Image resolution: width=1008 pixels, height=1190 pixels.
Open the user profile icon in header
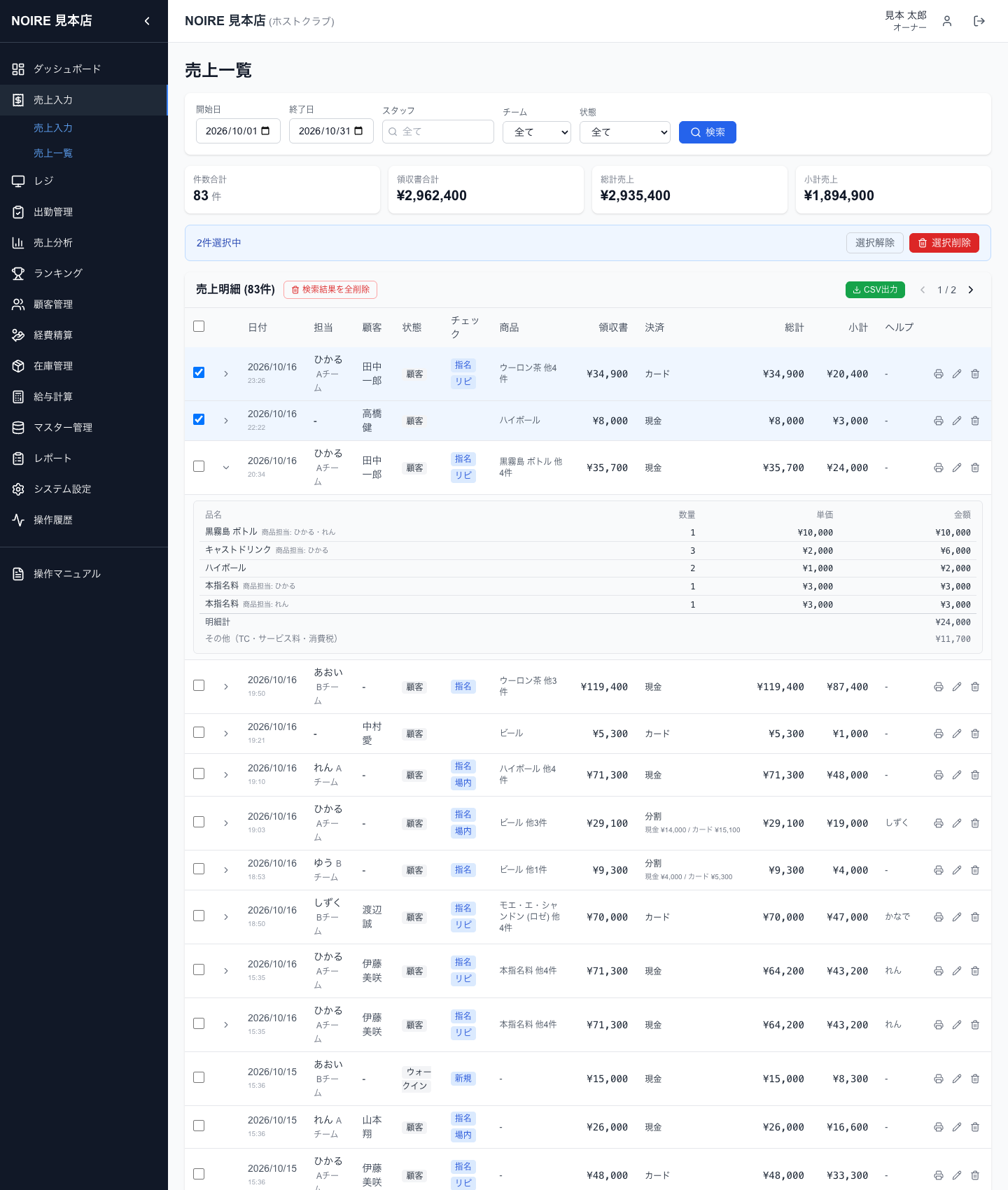[x=947, y=21]
